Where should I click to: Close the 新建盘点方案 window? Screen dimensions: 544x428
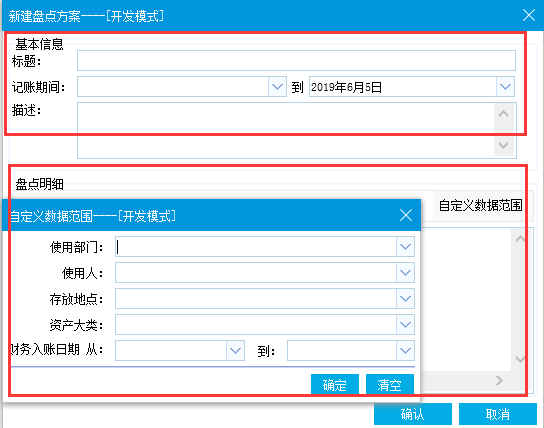(529, 15)
